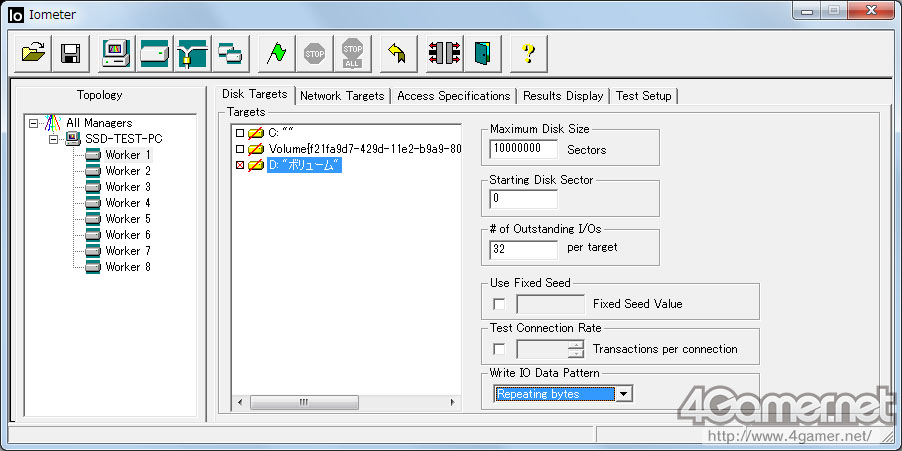Open test configuration file icon
Screen dimensions: 902x451
[x=33, y=53]
